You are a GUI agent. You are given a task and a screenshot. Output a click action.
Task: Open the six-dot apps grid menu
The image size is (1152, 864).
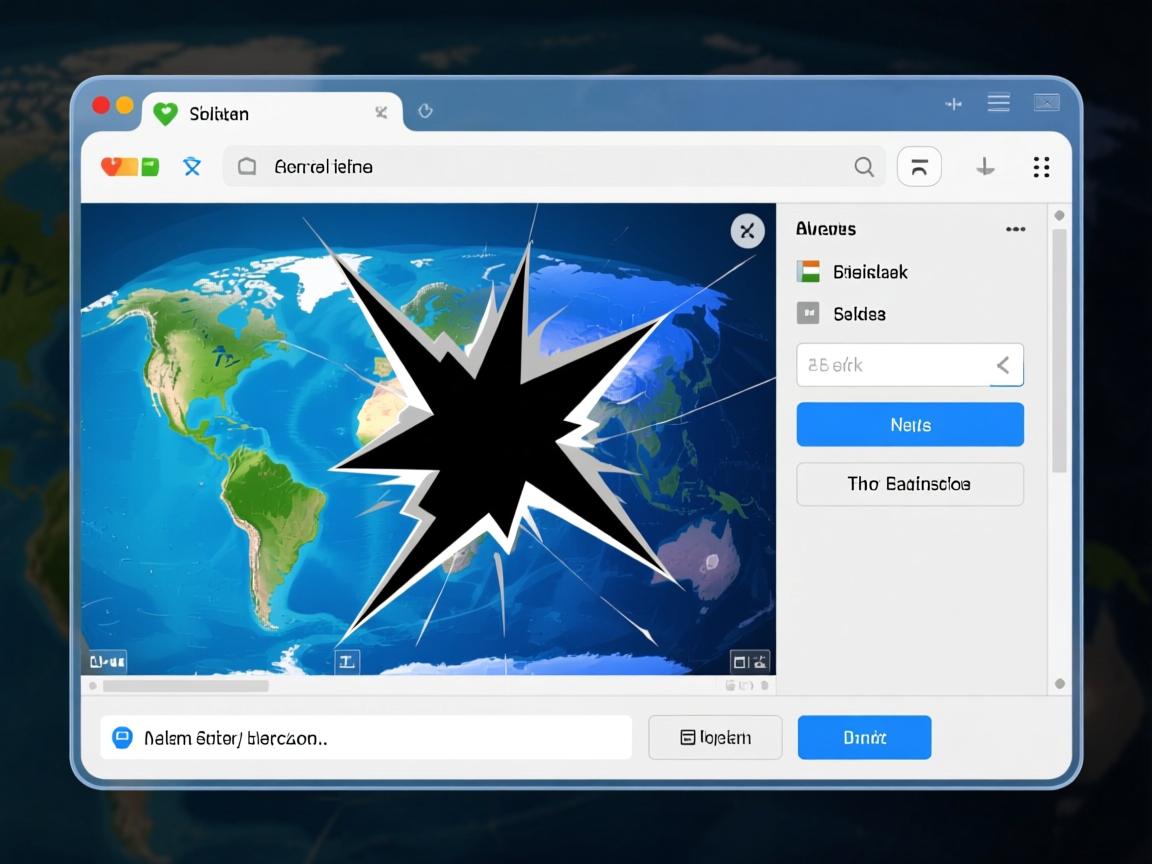[1041, 167]
